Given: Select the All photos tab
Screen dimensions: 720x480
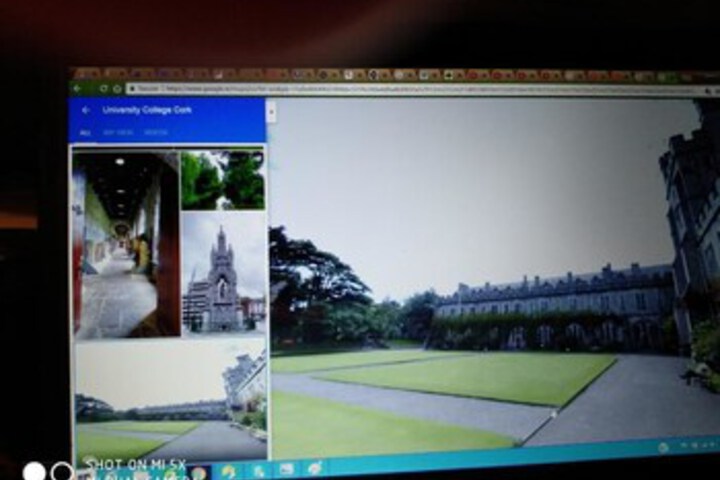Looking at the screenshot, I should pyautogui.click(x=85, y=133).
